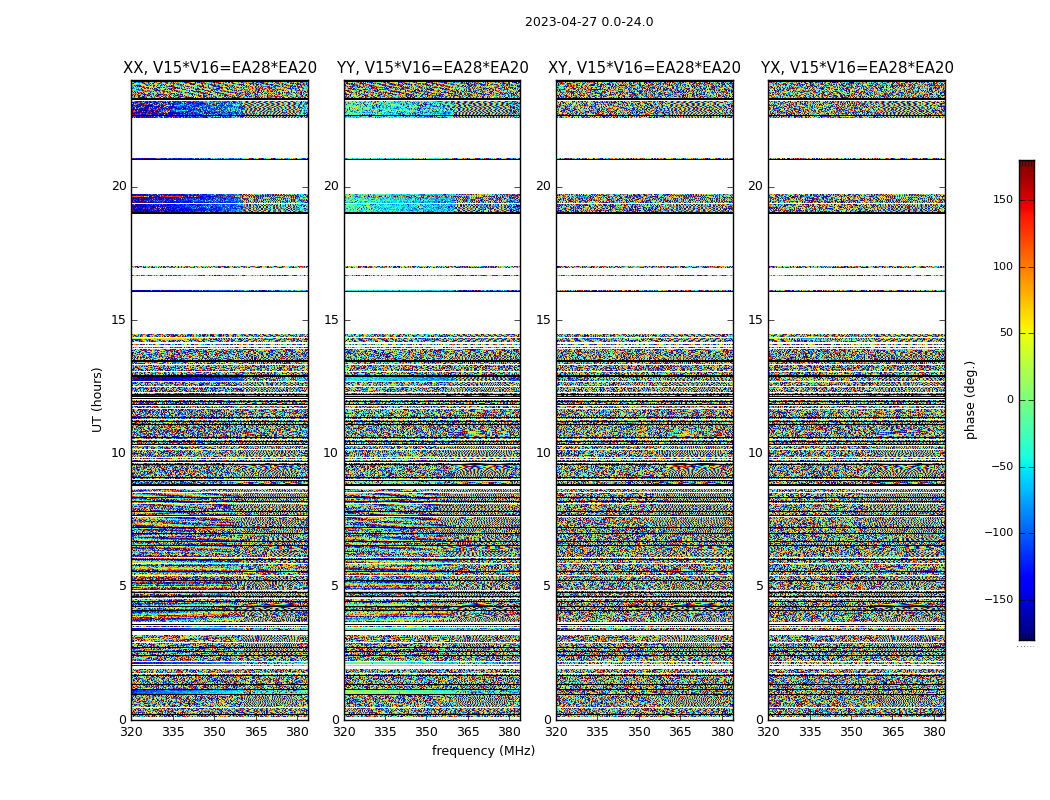This screenshot has width=1050, height=800.
Task: Click the YX, V15*V16=EA28*EA20 panel title
Action: click(857, 68)
